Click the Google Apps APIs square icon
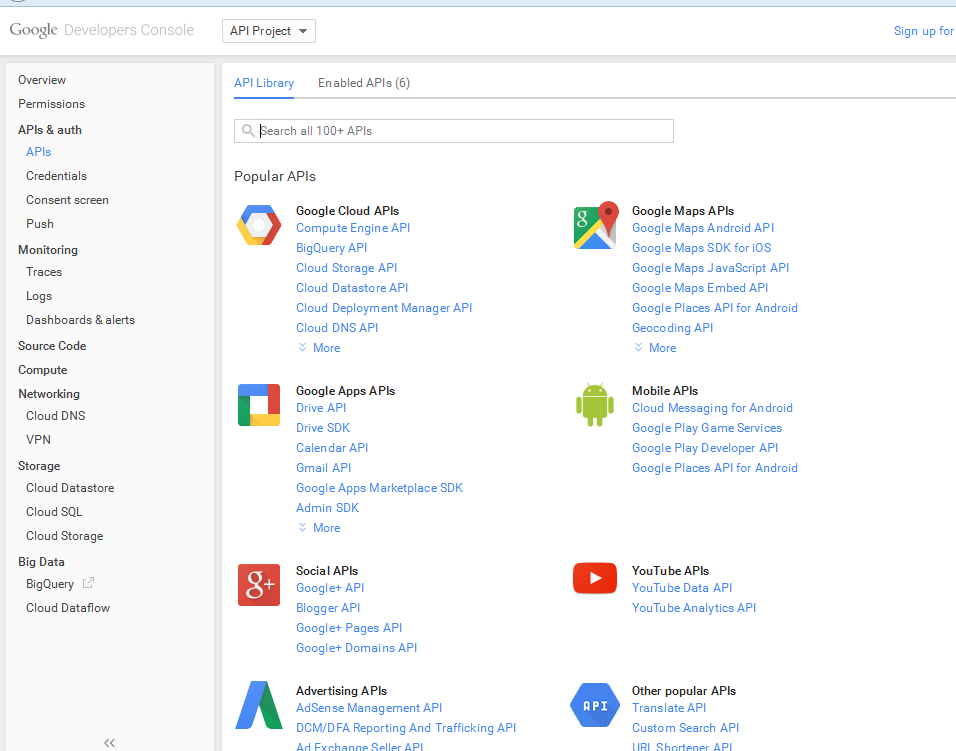The image size is (956, 751). coord(259,405)
